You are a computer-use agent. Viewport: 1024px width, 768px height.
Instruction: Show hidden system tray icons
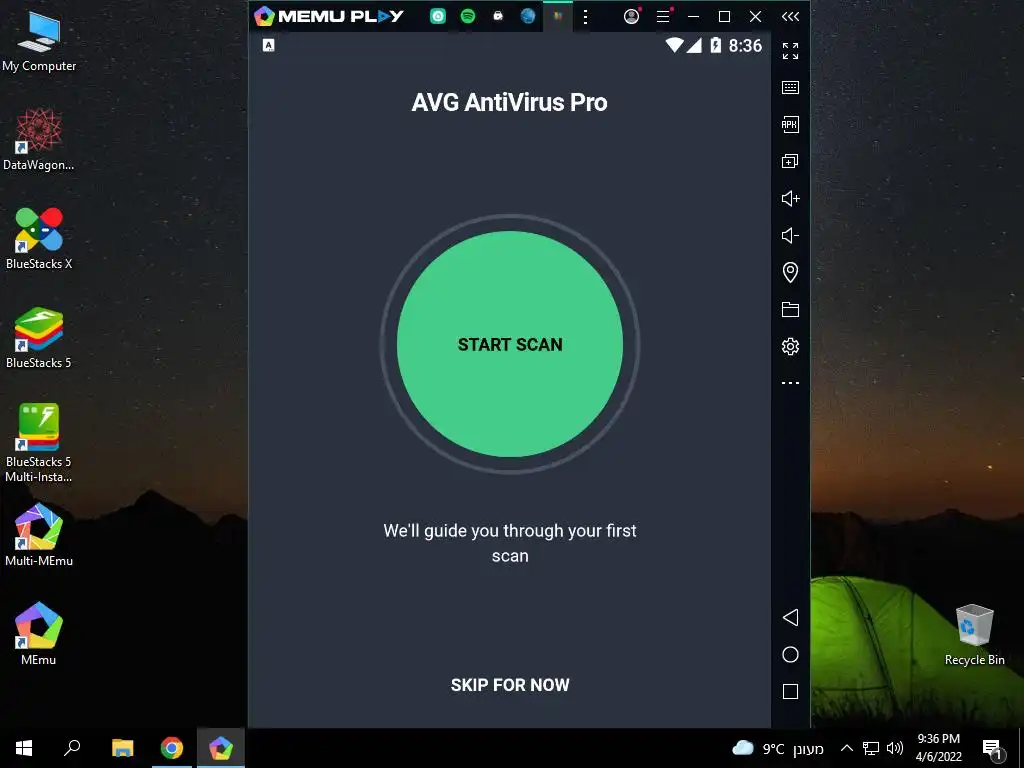846,748
